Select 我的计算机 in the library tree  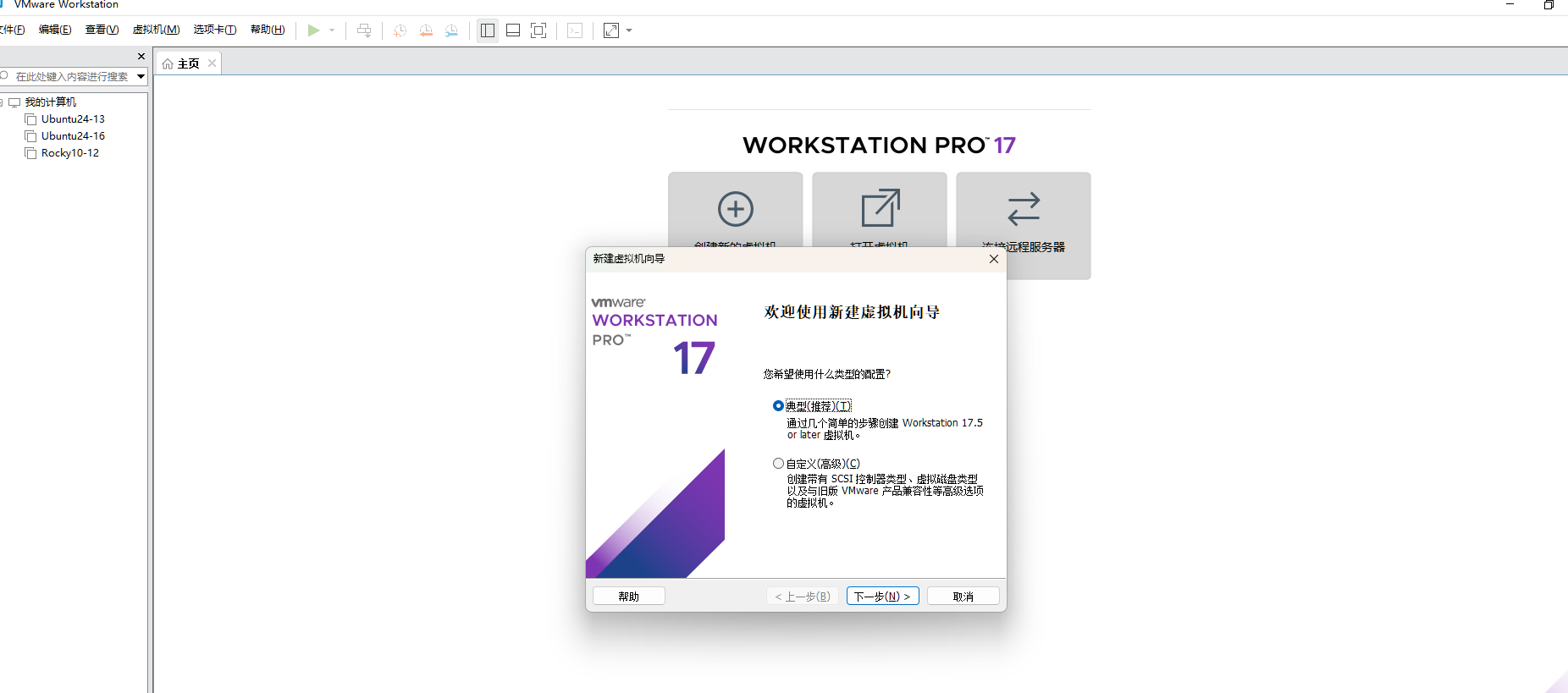(x=50, y=102)
